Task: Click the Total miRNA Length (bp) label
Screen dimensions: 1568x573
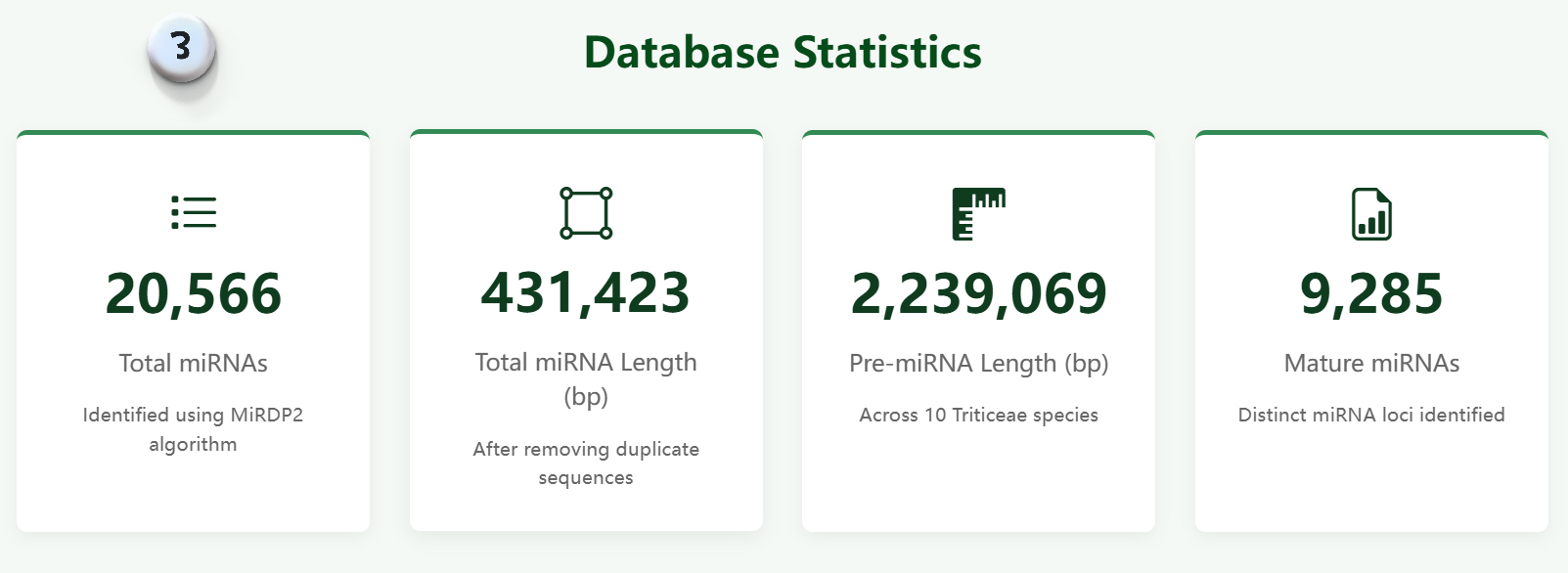Action: coord(586,379)
